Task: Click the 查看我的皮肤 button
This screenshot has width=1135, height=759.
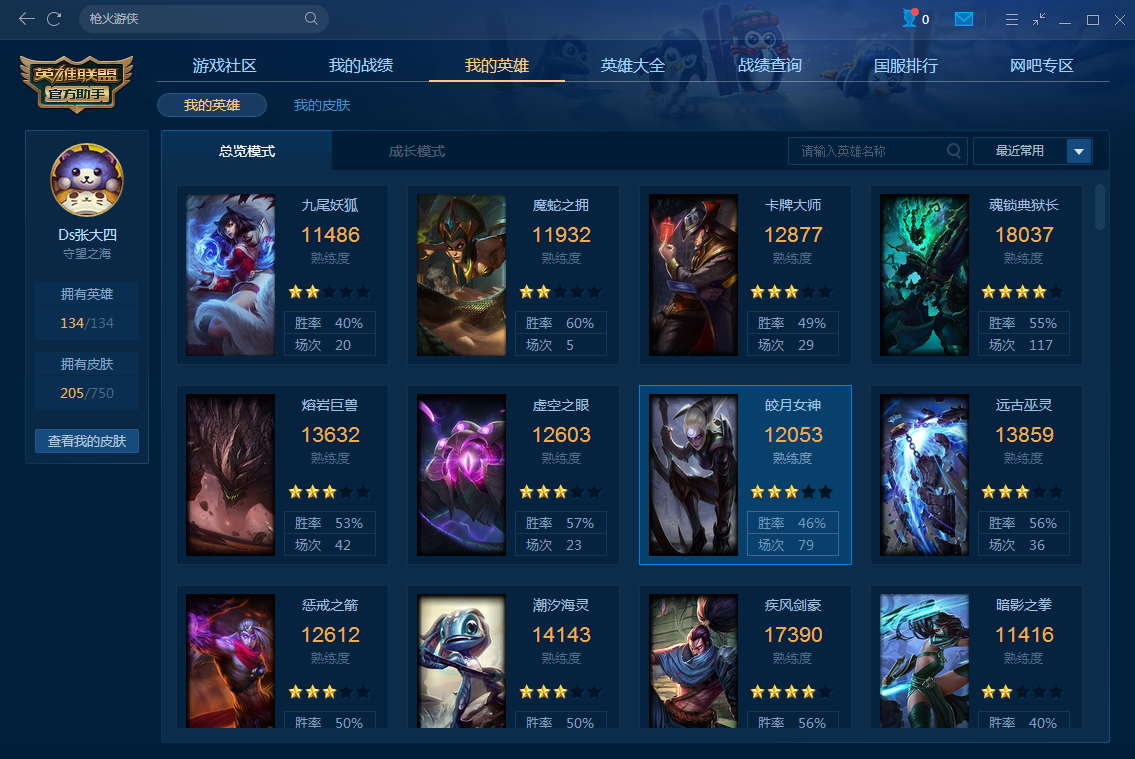Action: coord(87,441)
